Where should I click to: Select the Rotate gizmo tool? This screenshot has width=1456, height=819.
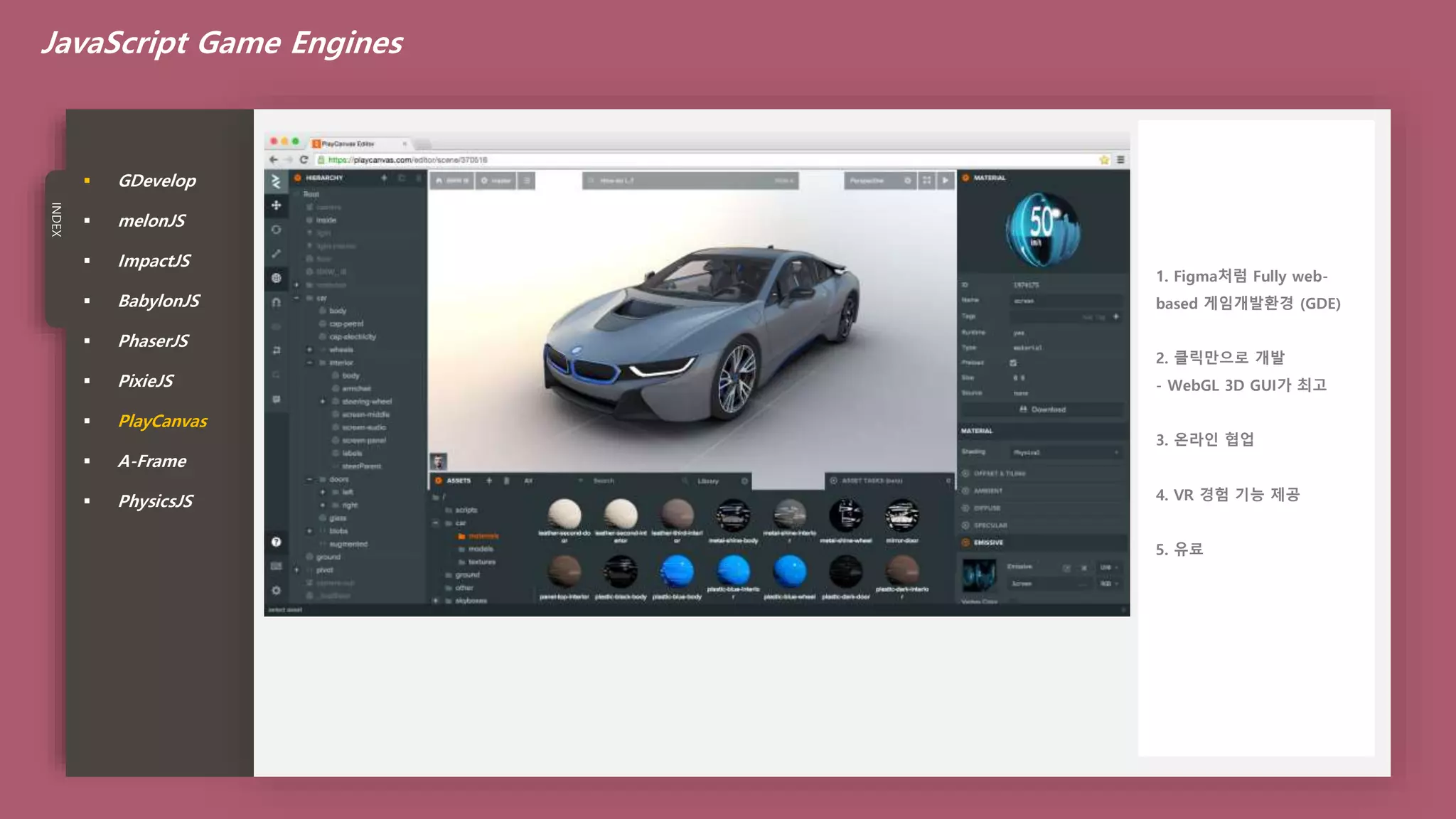[x=276, y=230]
